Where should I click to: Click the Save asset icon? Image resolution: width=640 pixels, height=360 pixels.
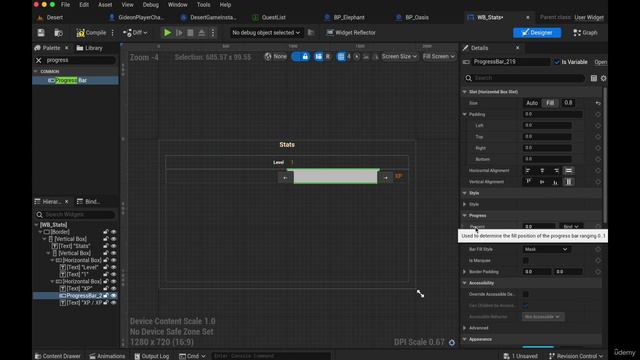(x=41, y=33)
